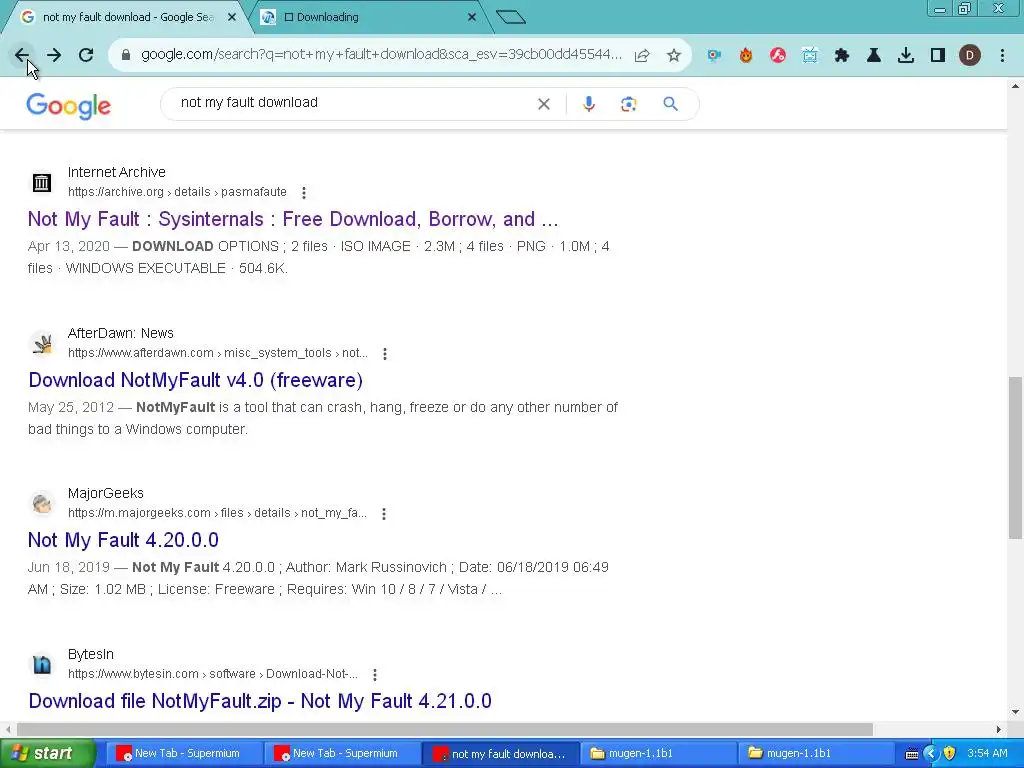Expand hidden tray icons arrow
Screen dimensions: 1024x768
click(931, 754)
